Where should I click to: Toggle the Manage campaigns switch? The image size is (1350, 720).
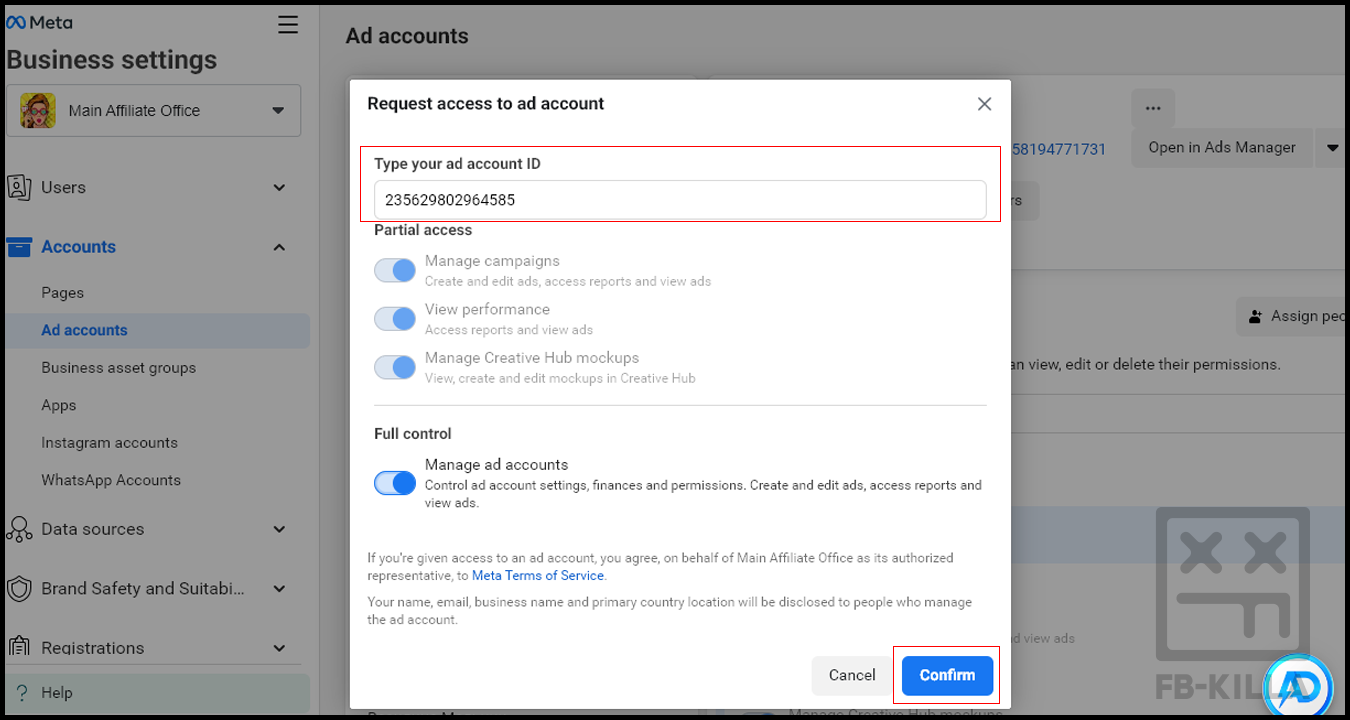[395, 270]
